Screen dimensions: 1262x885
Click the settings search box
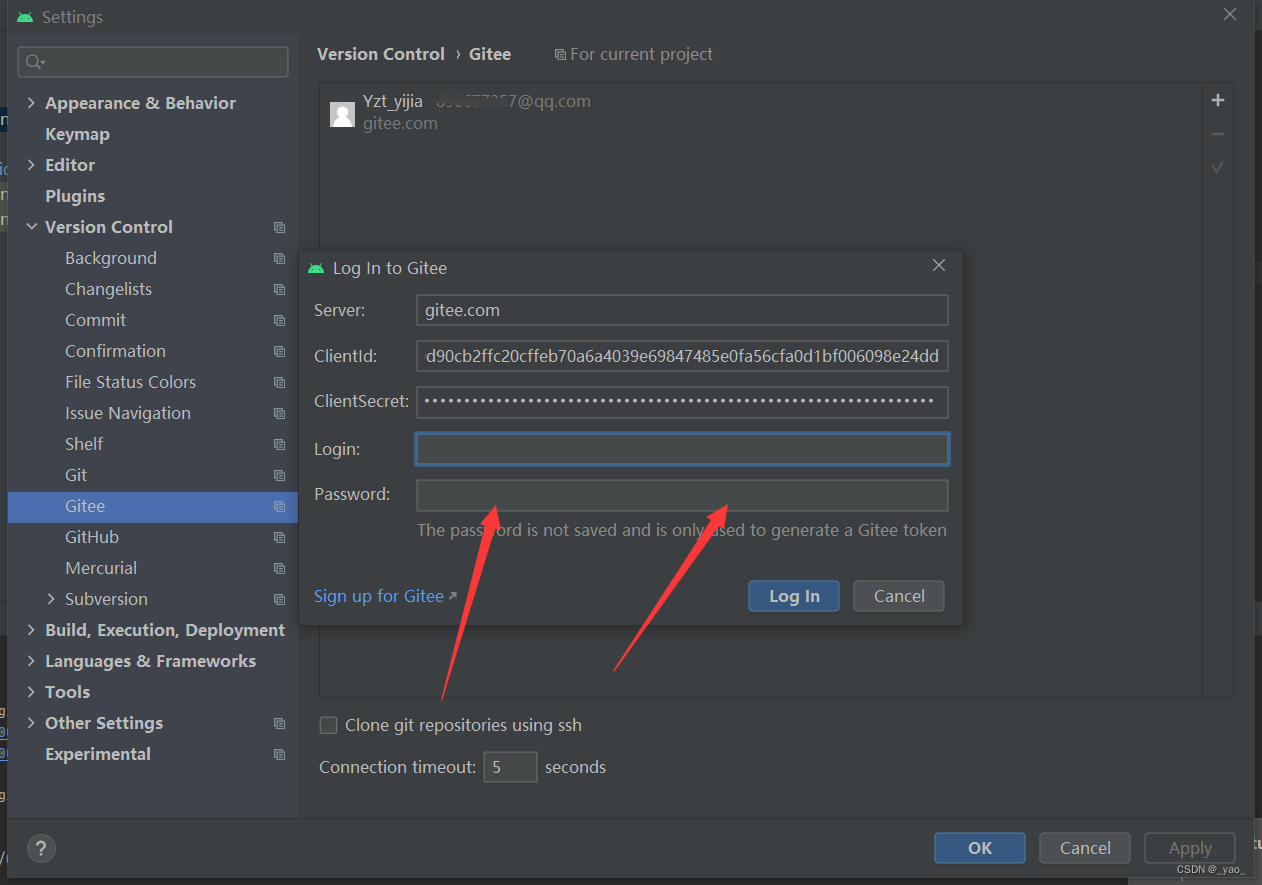tap(153, 62)
